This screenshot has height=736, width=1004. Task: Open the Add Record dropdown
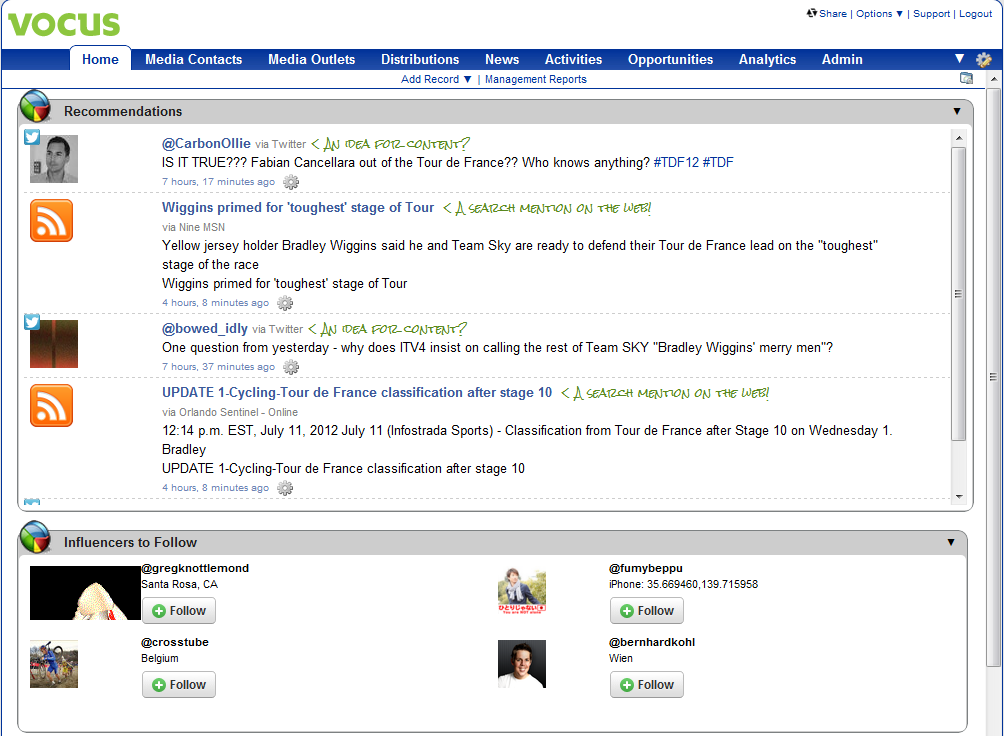[436, 79]
